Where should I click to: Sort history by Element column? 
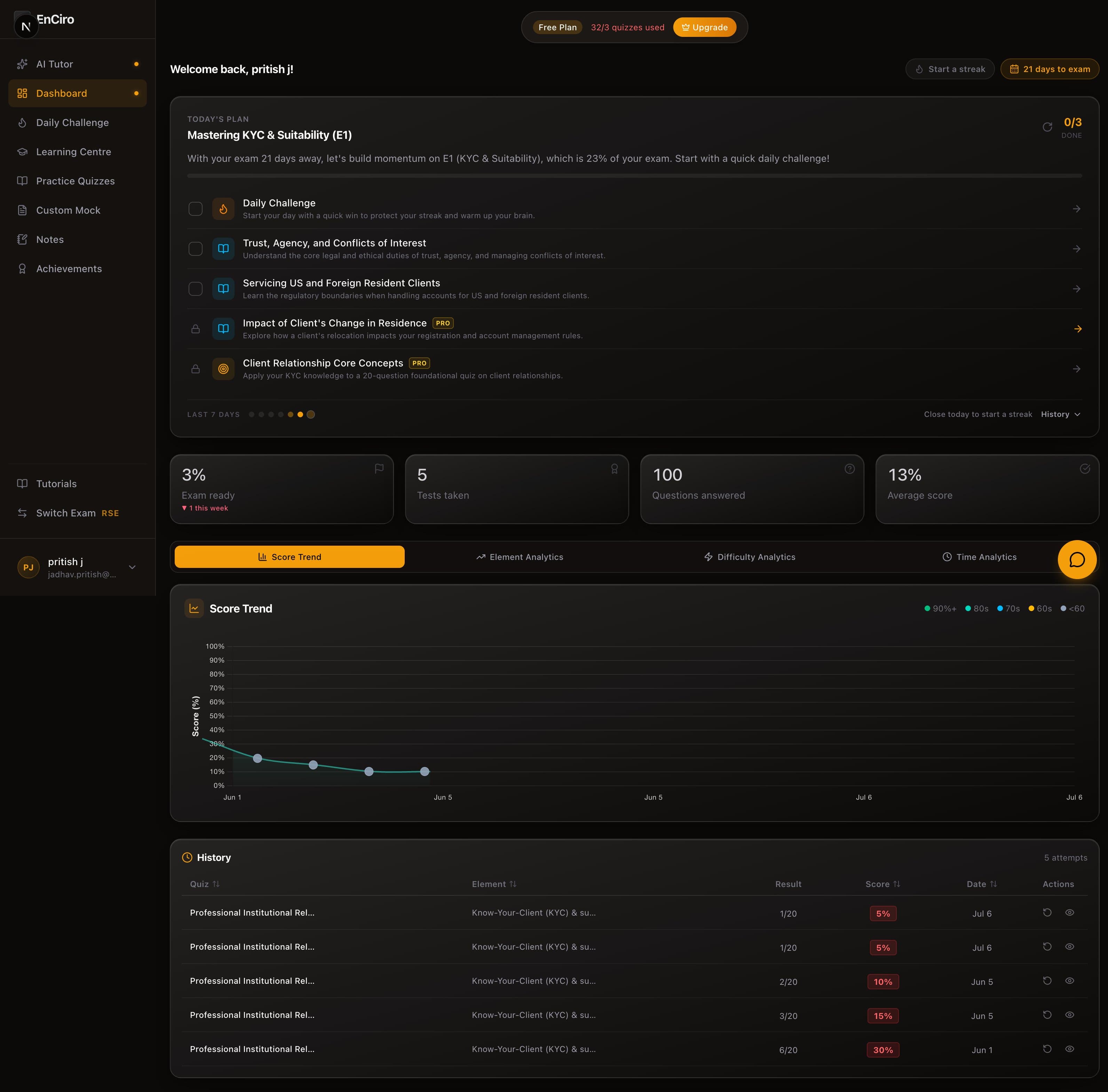pos(494,884)
